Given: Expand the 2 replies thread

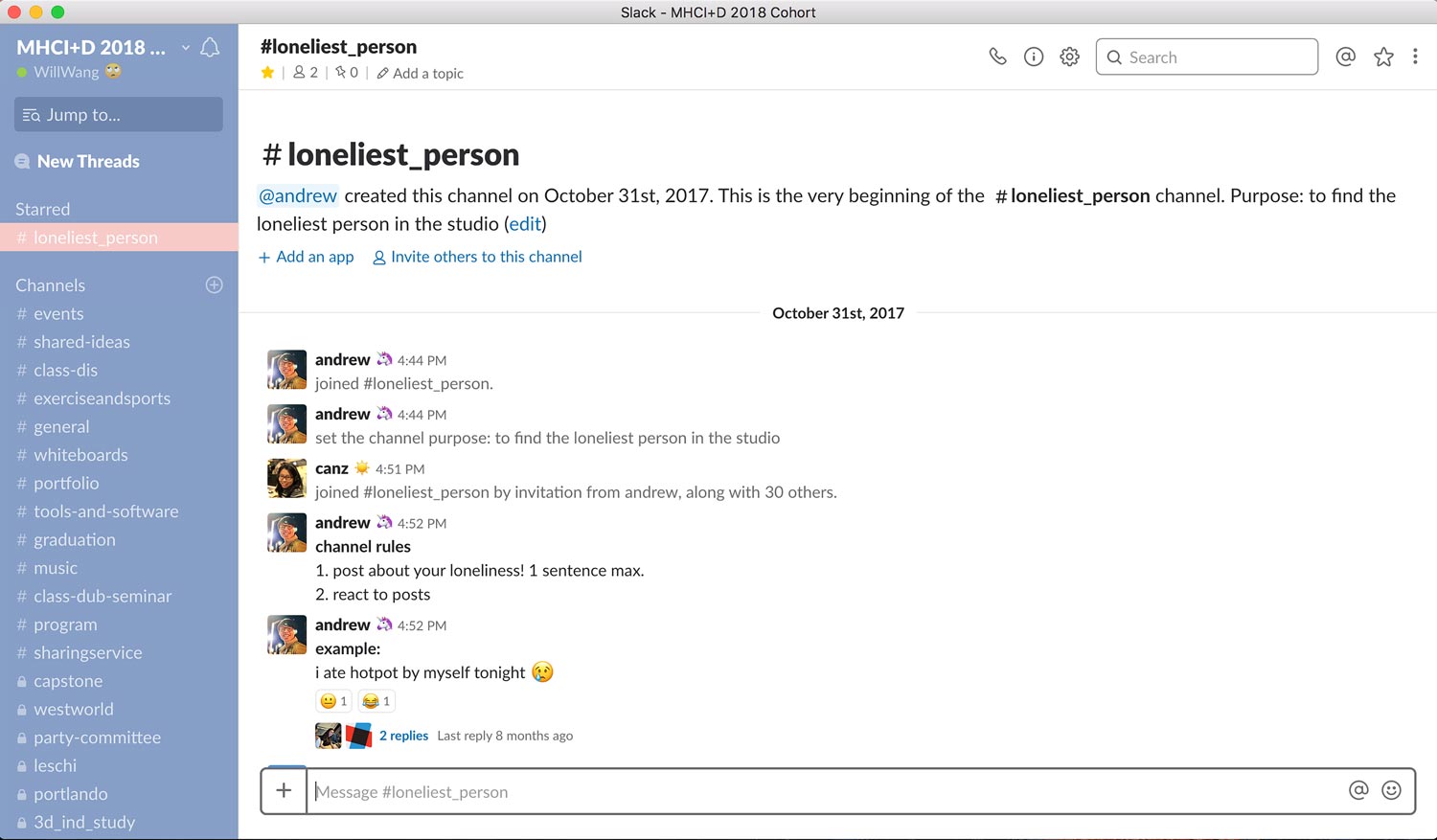Looking at the screenshot, I should click(x=403, y=736).
